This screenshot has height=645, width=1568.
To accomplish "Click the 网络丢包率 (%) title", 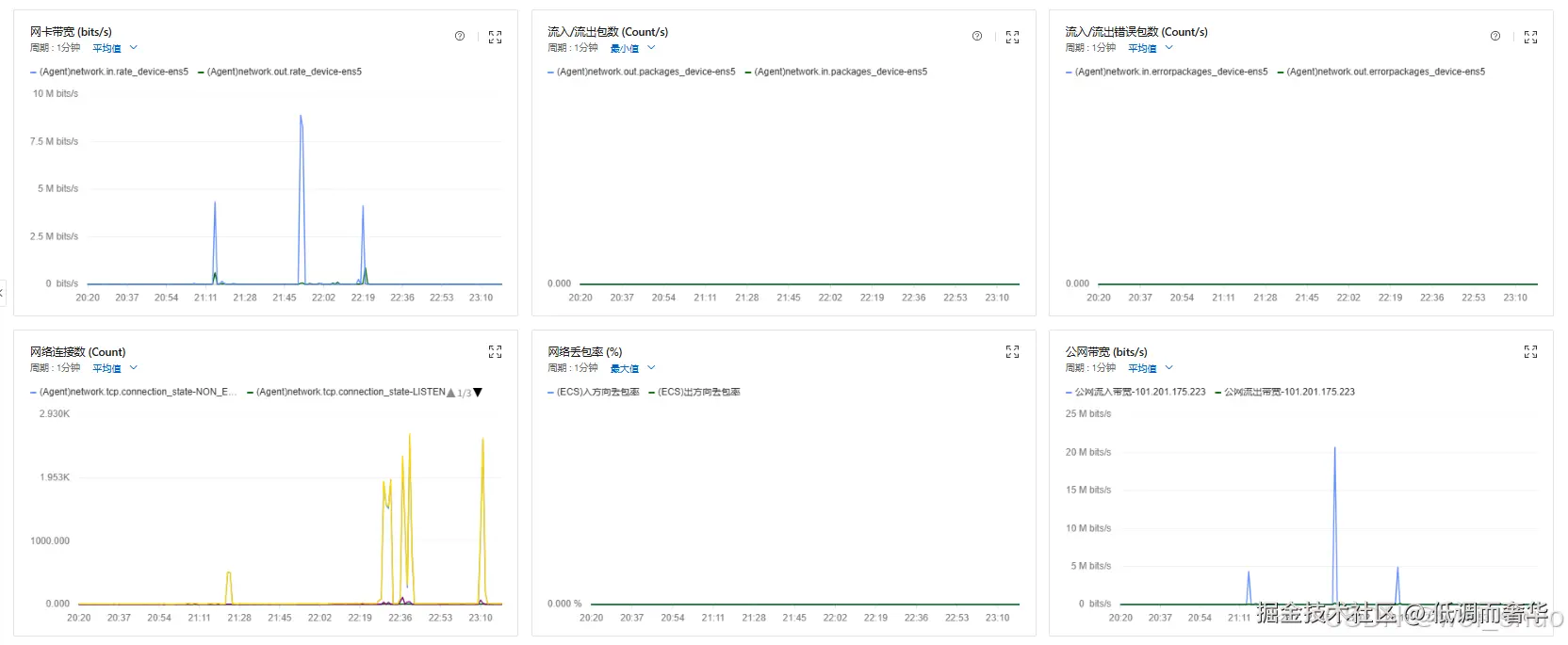I will [x=585, y=352].
